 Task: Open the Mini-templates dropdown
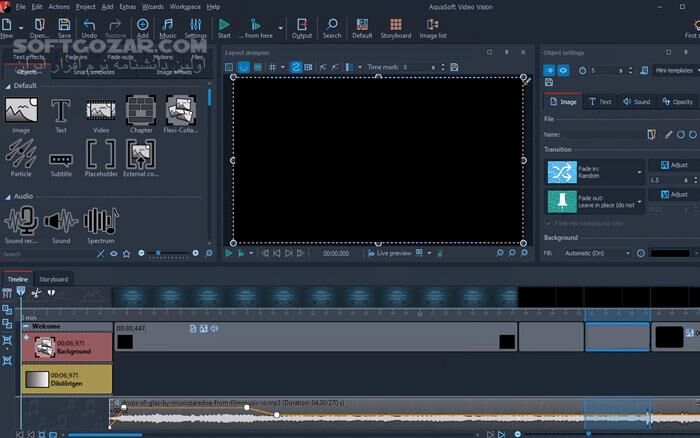[x=676, y=71]
